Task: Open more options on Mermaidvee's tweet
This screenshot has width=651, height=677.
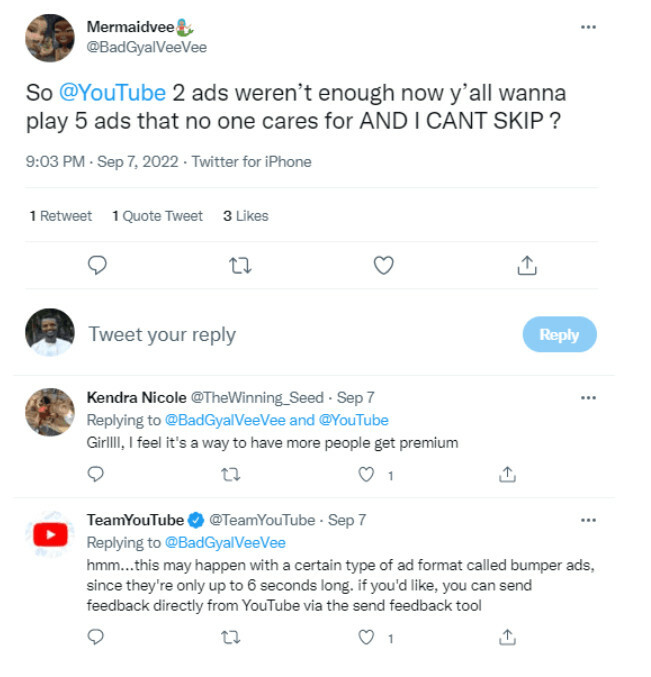Action: point(588,27)
